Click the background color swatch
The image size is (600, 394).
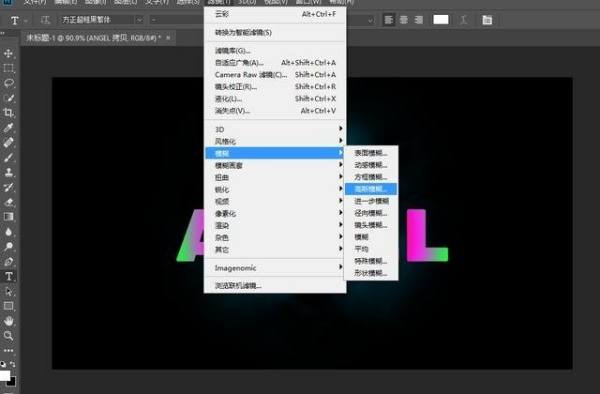click(12, 382)
